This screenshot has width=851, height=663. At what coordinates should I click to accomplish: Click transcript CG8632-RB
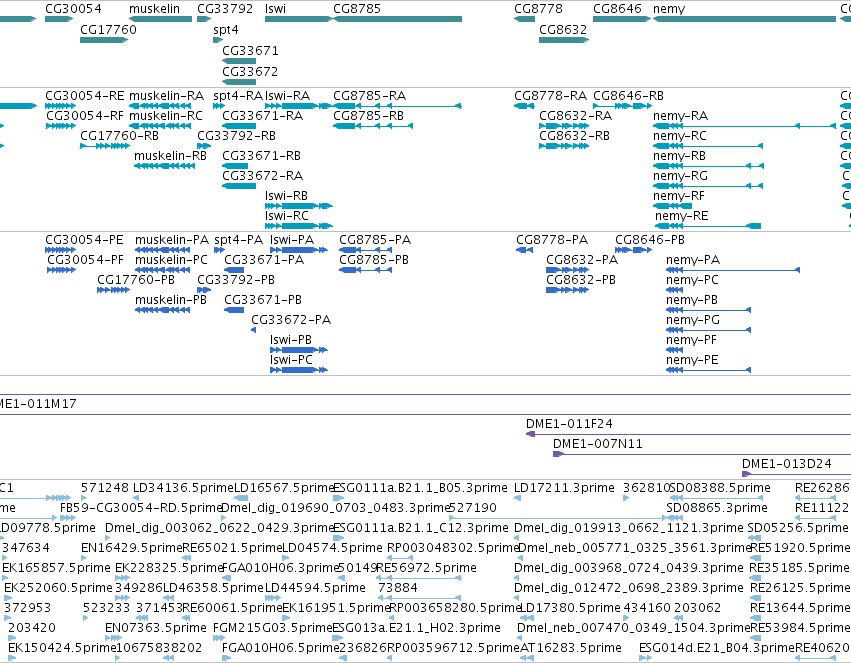pyautogui.click(x=564, y=146)
